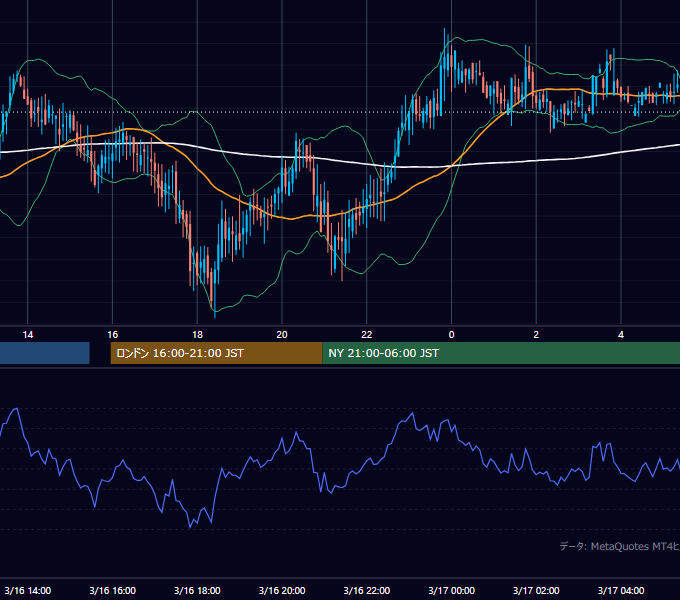Screen dimensions: 680x600
Task: Click the 3/17 02:00 date label
Action: [x=536, y=590]
